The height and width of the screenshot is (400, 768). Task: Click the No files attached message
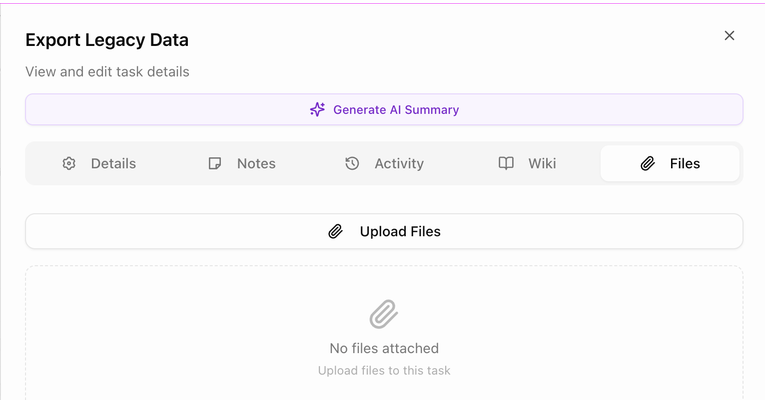(384, 348)
